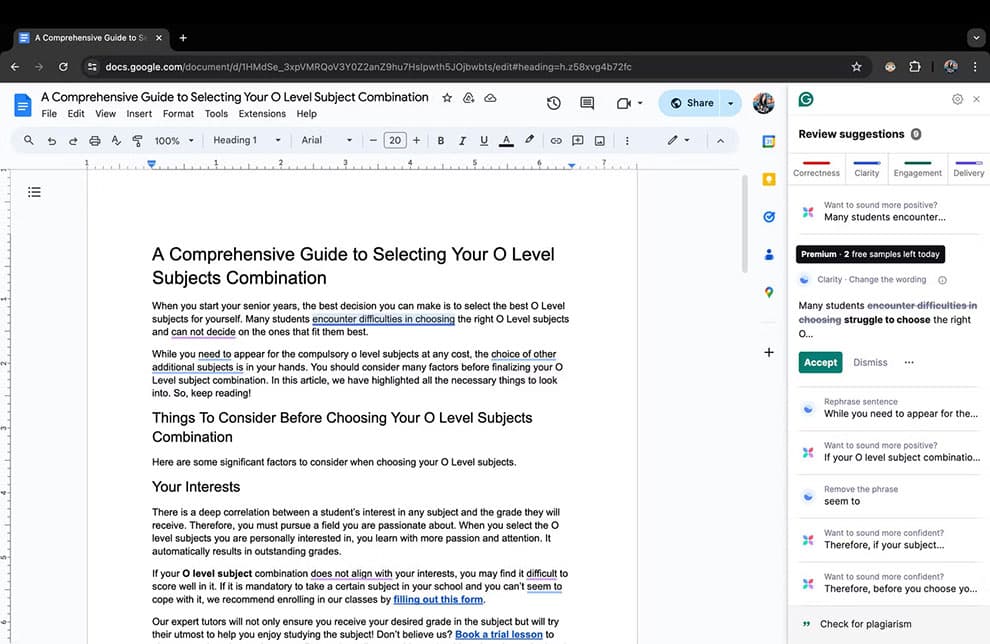Open the 'filling out this form' link

(438, 599)
